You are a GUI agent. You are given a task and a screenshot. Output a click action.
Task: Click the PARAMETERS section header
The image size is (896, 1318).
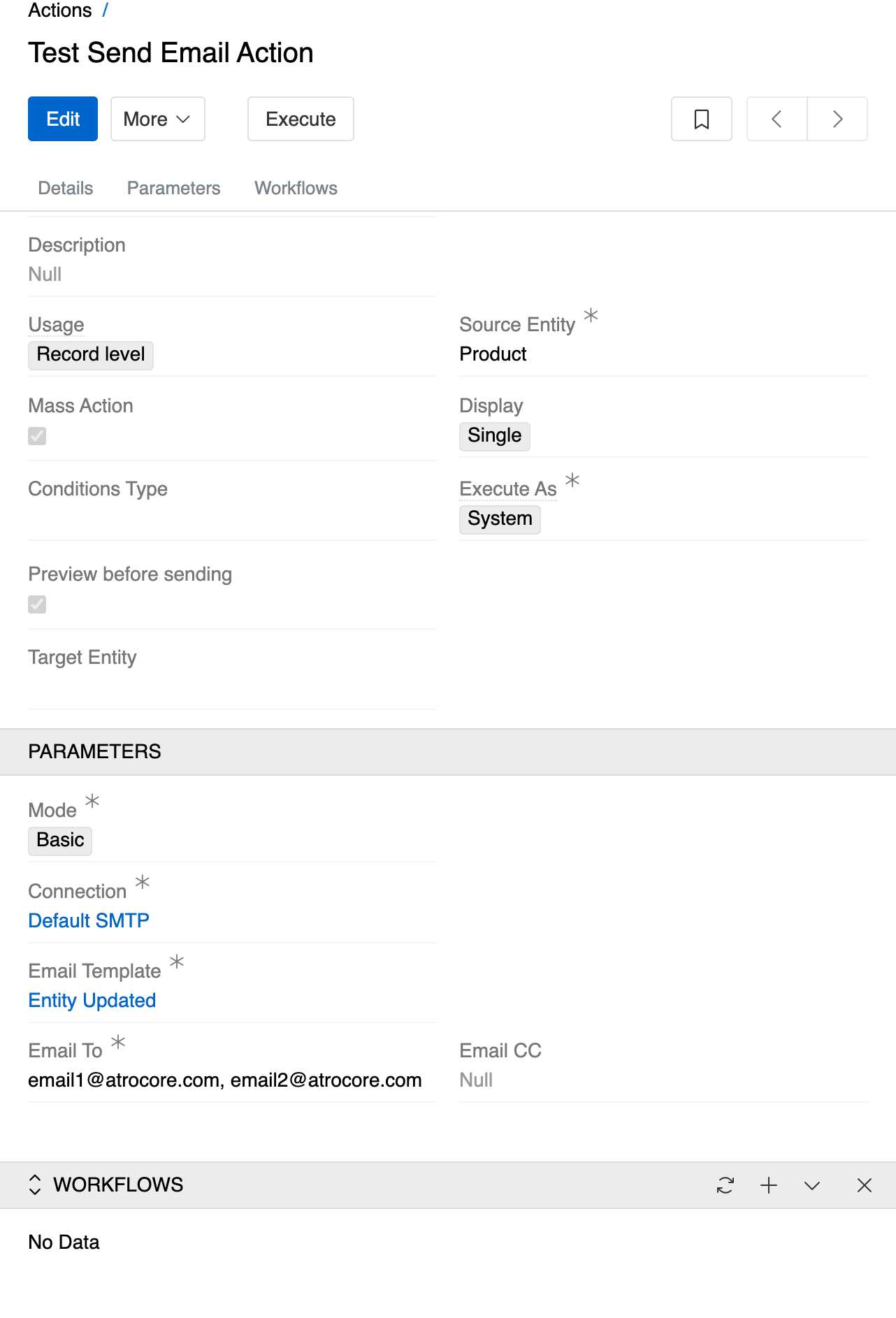pos(94,751)
